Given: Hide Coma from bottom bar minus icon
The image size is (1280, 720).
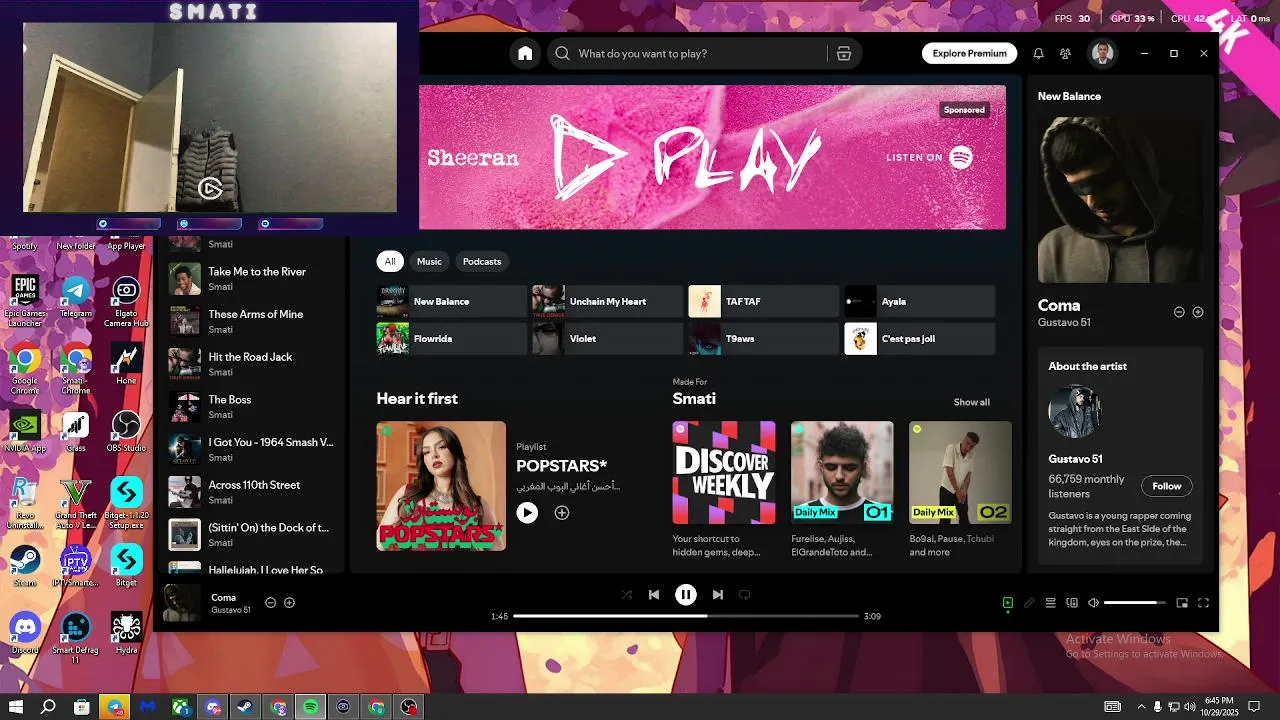Looking at the screenshot, I should (270, 603).
